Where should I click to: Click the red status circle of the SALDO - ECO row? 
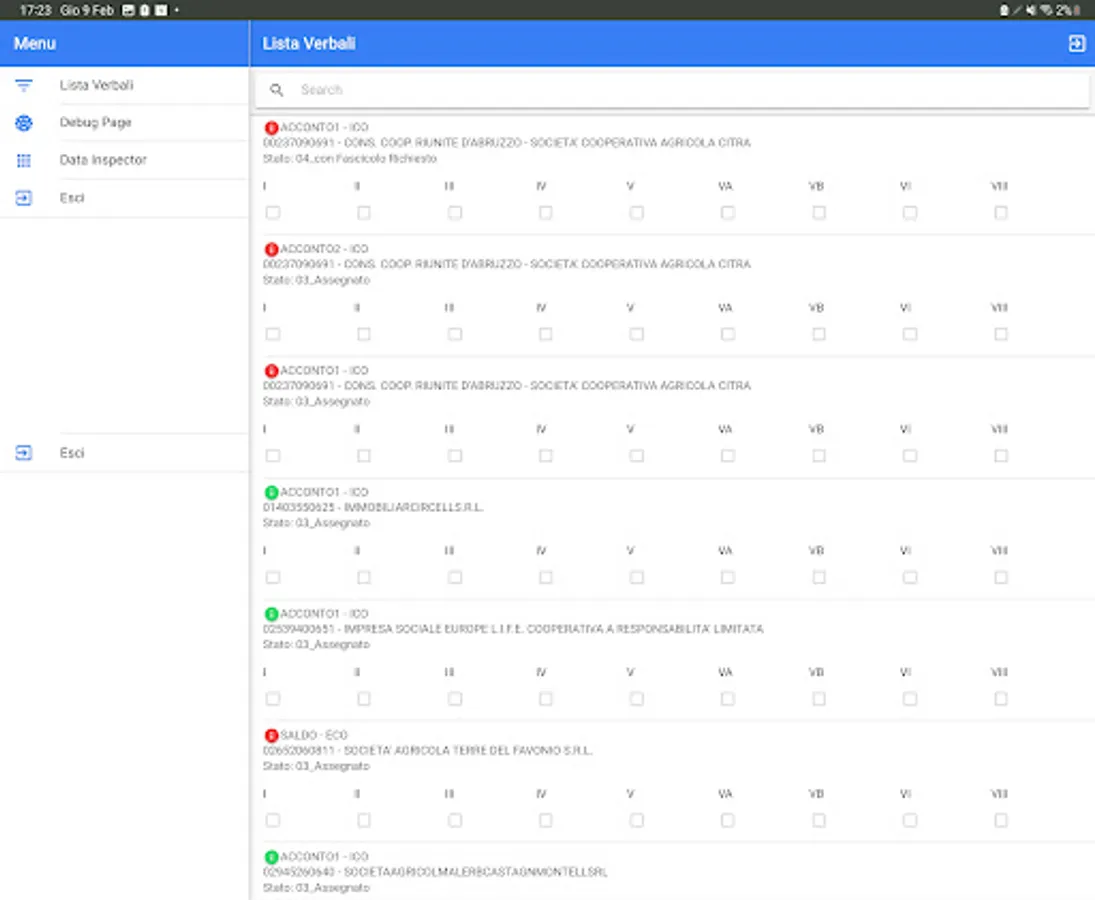coord(272,735)
